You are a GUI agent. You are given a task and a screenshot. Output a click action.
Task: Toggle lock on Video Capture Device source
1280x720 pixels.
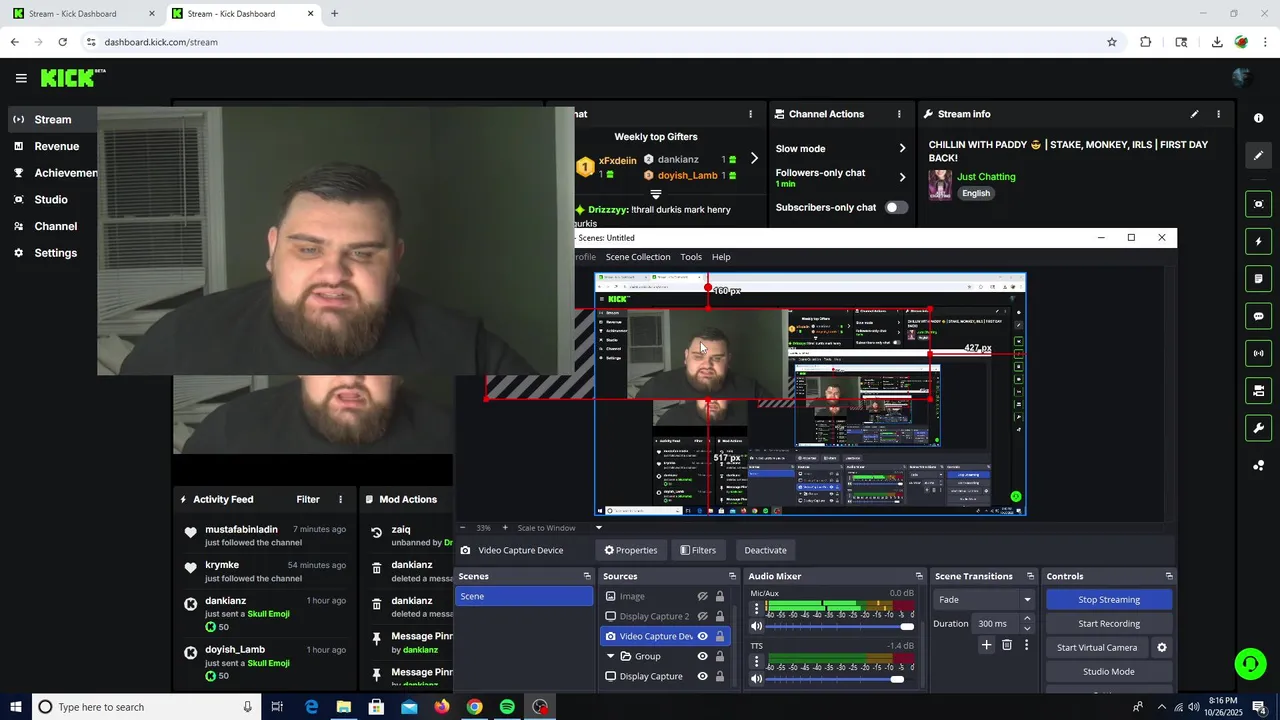[719, 636]
